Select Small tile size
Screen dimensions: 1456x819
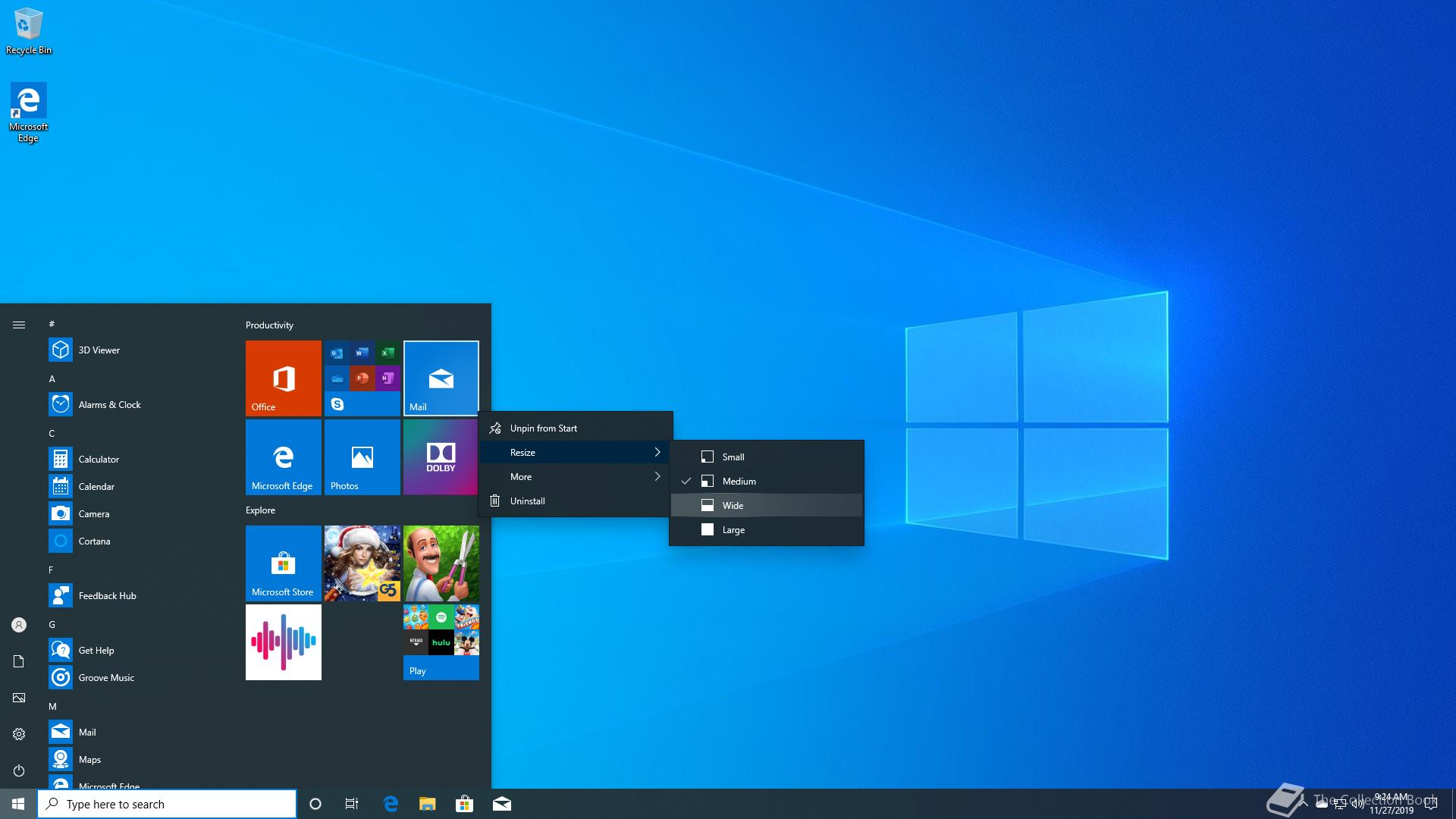(x=767, y=457)
